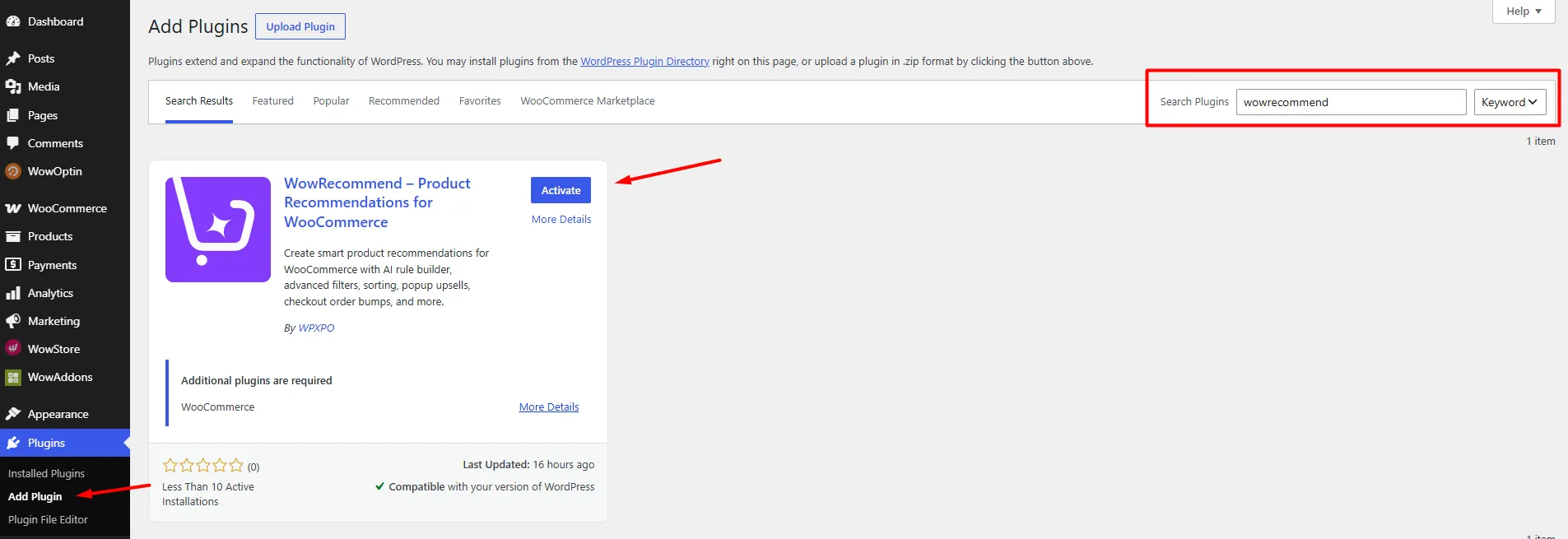Click 'Less Than 10 Active Installations' text
Screen dimensions: 1568x539
(x=208, y=495)
